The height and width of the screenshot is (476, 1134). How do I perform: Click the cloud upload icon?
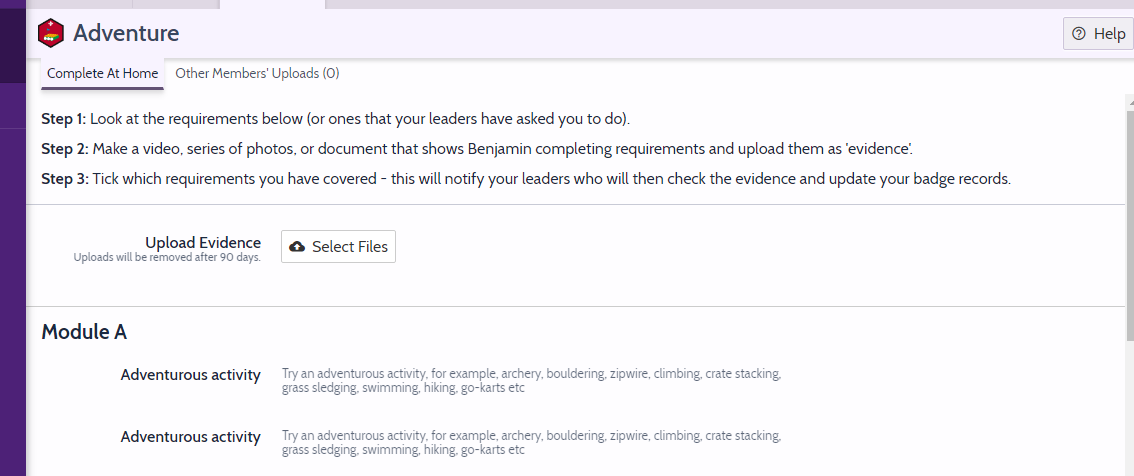297,247
